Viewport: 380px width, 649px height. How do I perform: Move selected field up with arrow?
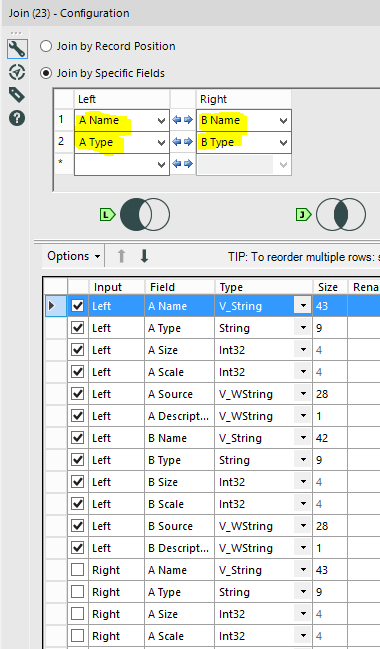point(121,256)
